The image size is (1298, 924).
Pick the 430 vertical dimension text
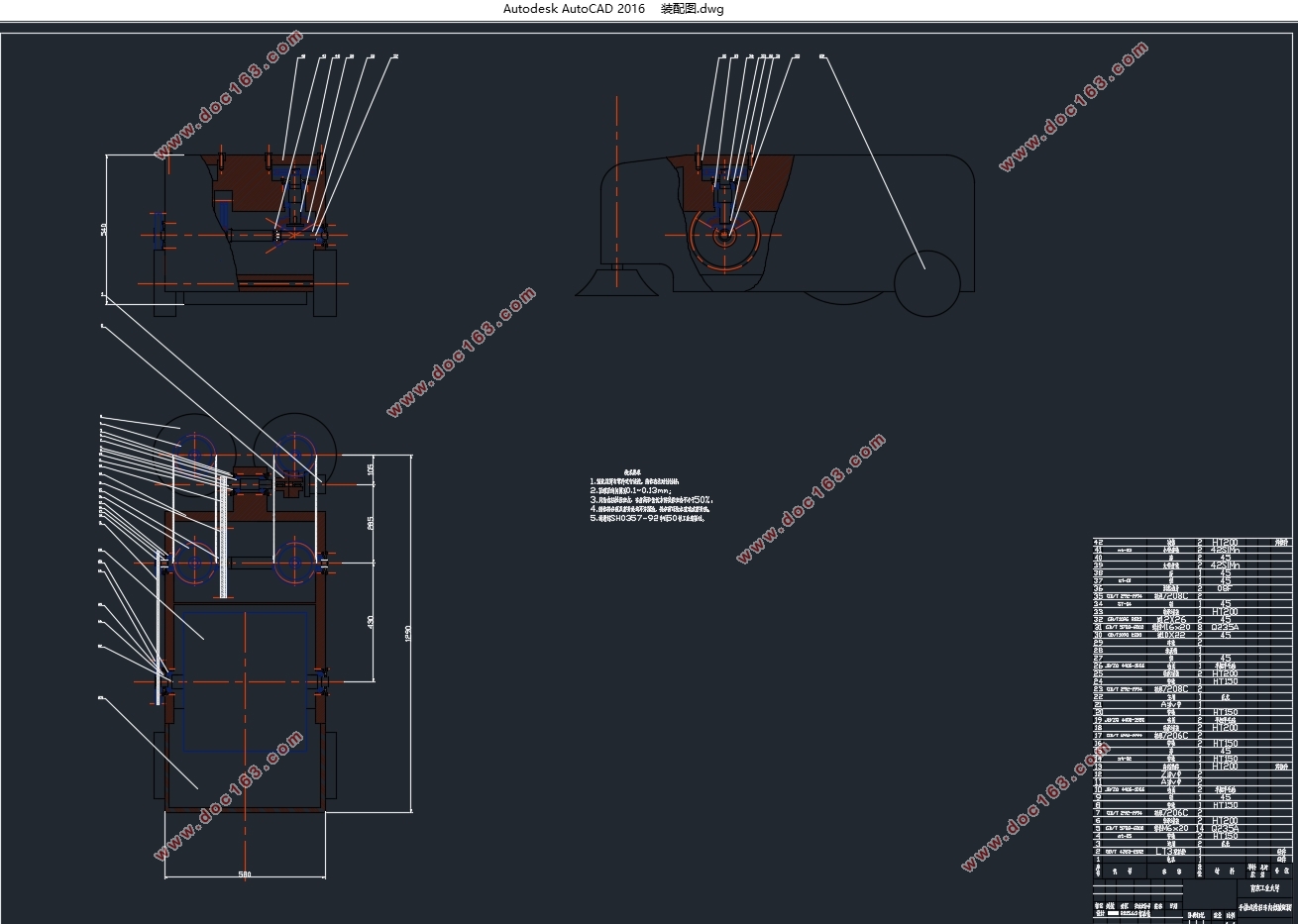point(371,622)
